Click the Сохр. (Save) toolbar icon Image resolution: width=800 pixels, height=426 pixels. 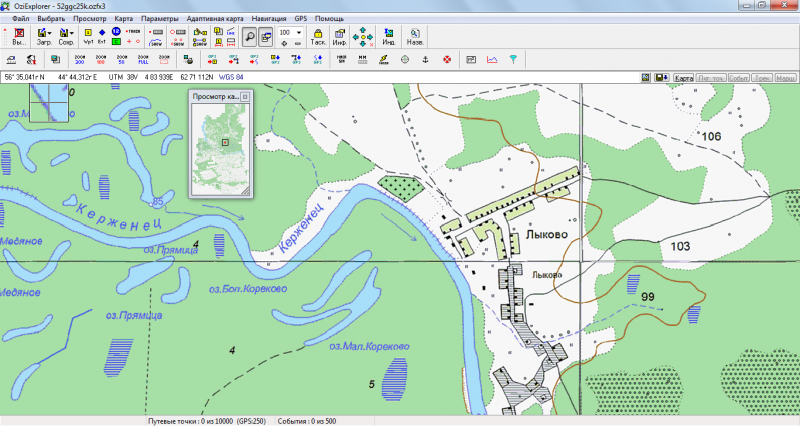(65, 37)
